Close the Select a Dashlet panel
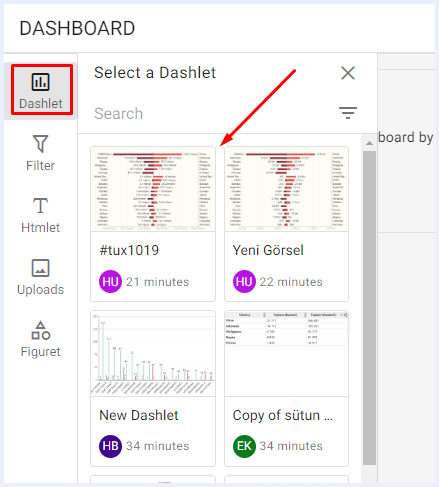This screenshot has height=487, width=439. [x=348, y=73]
